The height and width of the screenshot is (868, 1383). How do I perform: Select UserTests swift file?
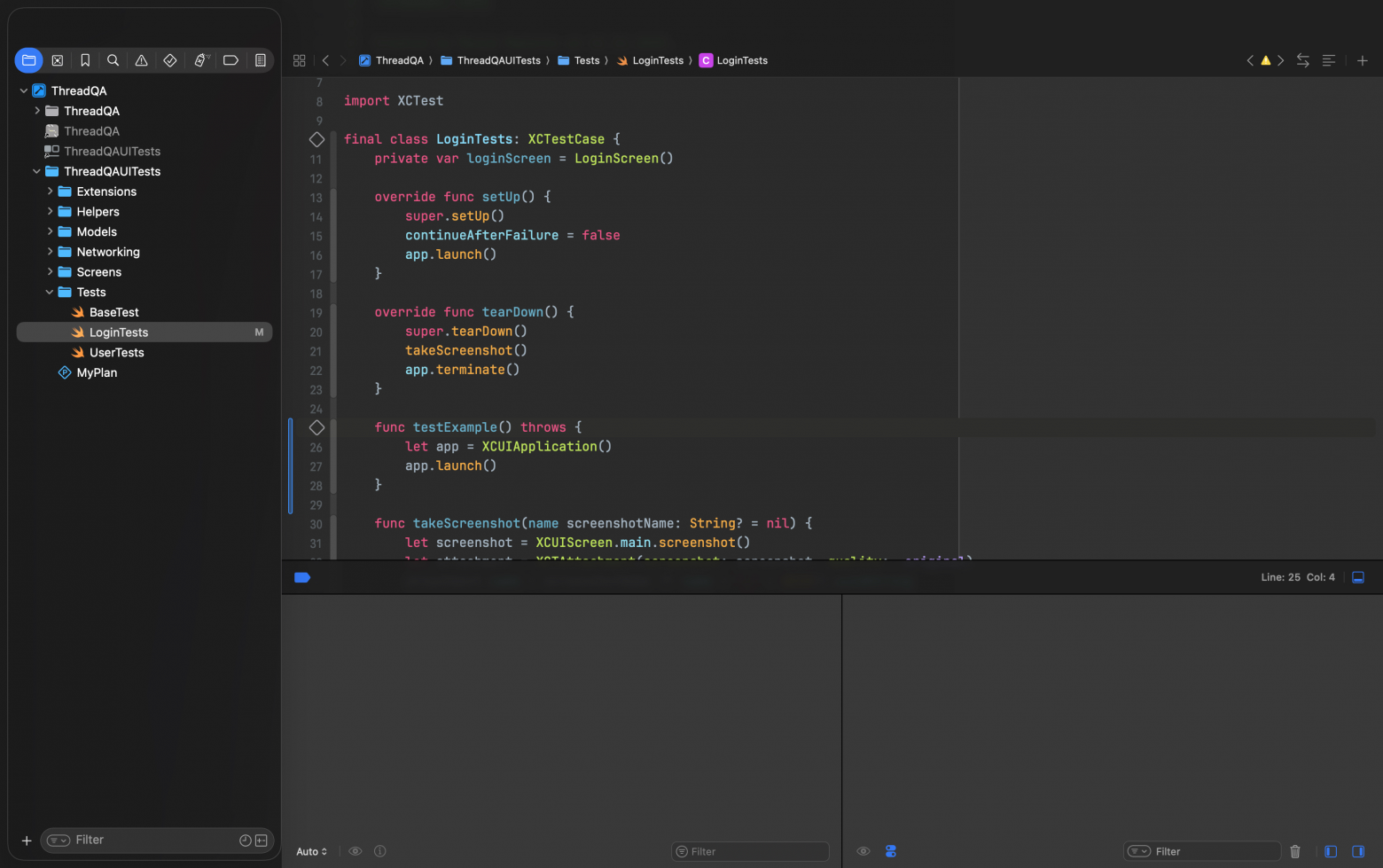tap(116, 353)
